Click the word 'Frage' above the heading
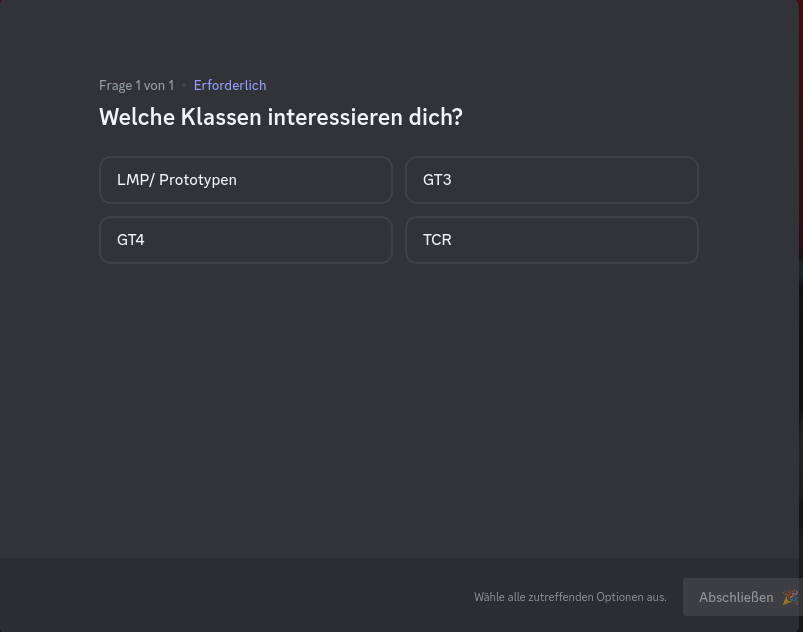Image resolution: width=803 pixels, height=632 pixels. (115, 85)
